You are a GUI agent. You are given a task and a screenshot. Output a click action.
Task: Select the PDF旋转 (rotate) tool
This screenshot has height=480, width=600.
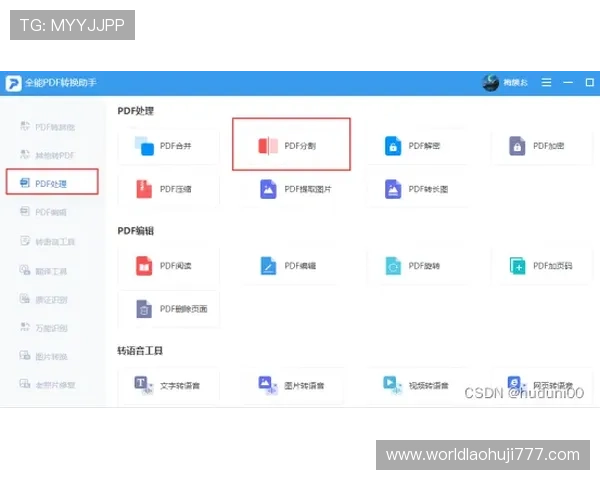pyautogui.click(x=415, y=266)
